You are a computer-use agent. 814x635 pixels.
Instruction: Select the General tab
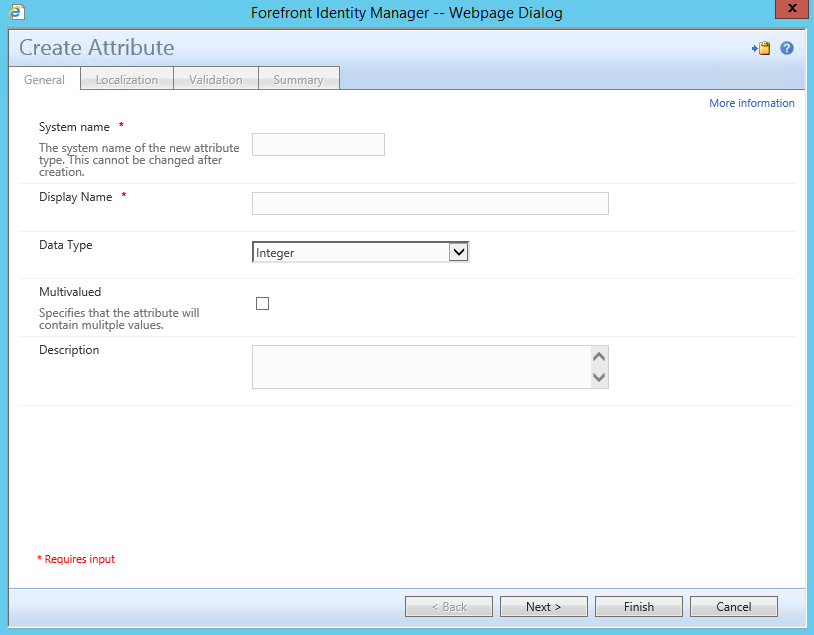44,78
